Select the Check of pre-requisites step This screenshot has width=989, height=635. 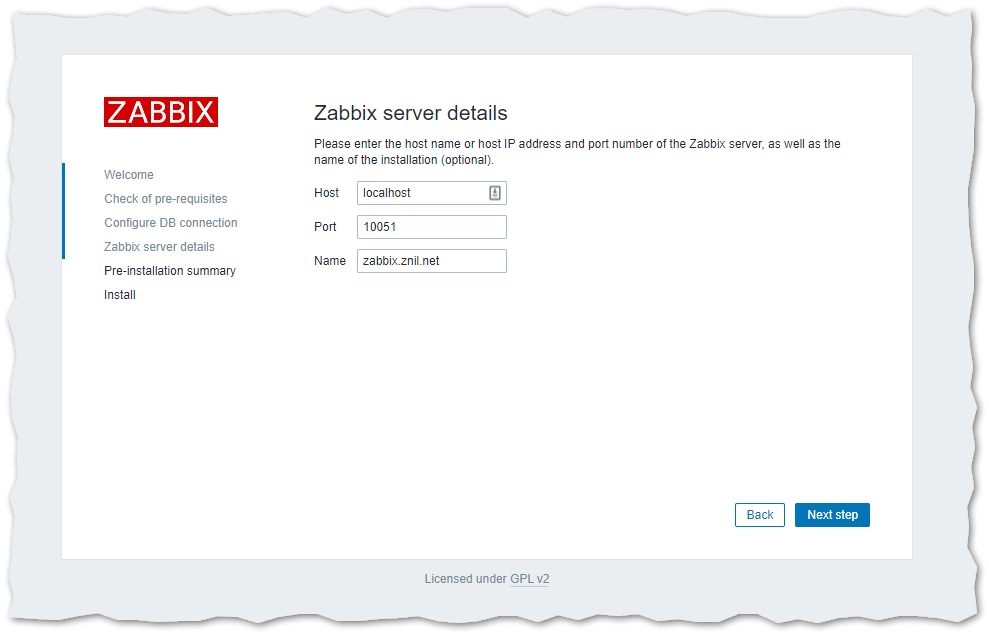166,199
